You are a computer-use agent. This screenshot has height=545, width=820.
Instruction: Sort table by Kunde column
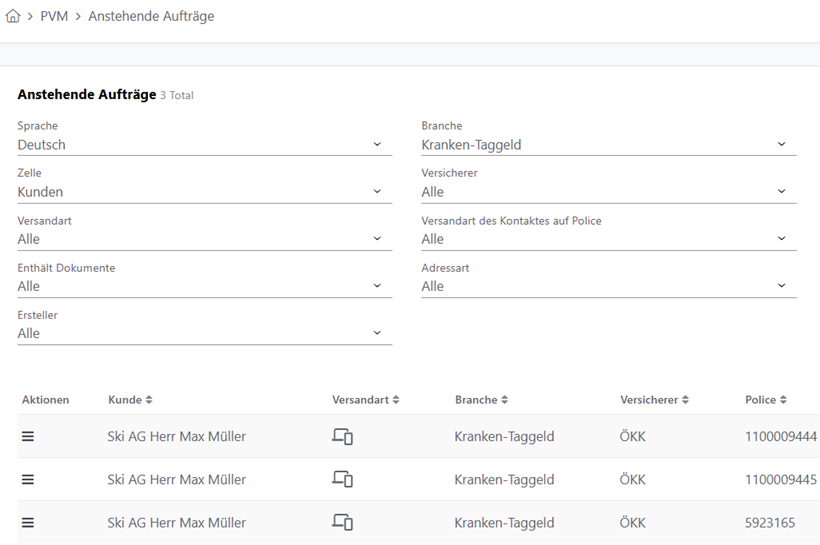[130, 400]
